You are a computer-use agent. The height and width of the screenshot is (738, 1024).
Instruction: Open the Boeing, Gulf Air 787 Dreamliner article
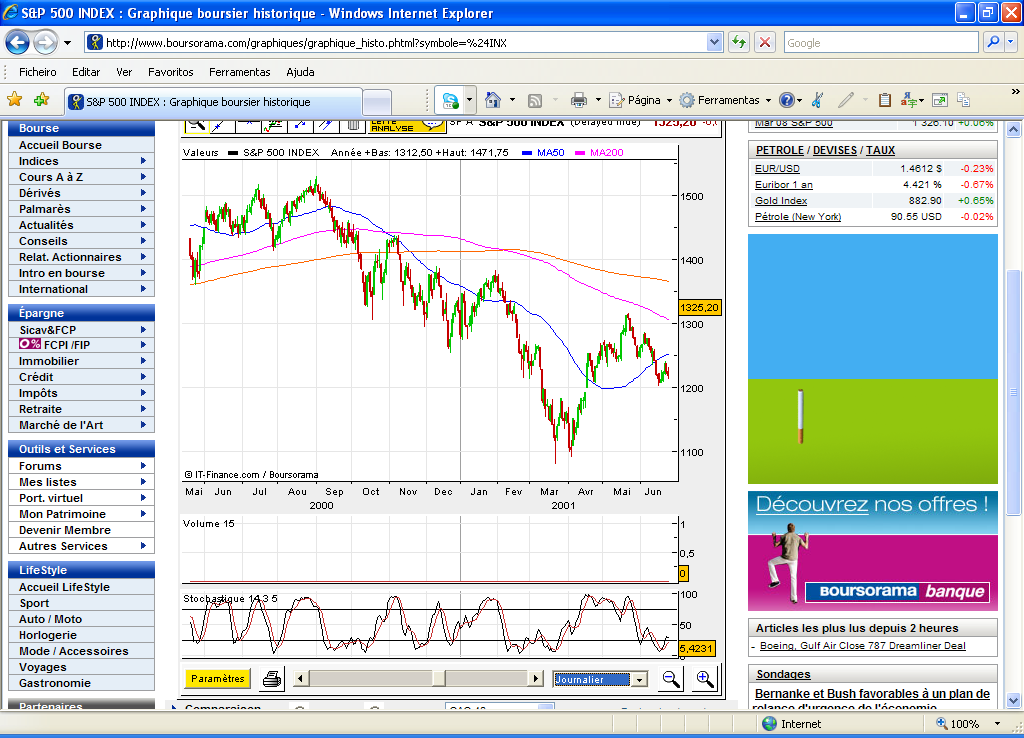pos(863,645)
